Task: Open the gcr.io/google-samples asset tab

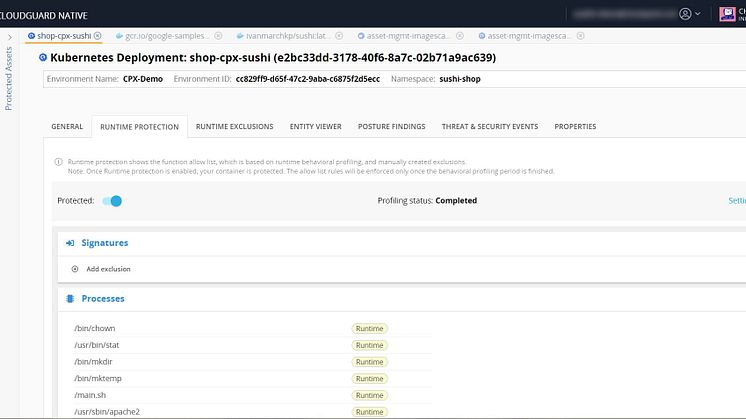Action: pyautogui.click(x=167, y=36)
